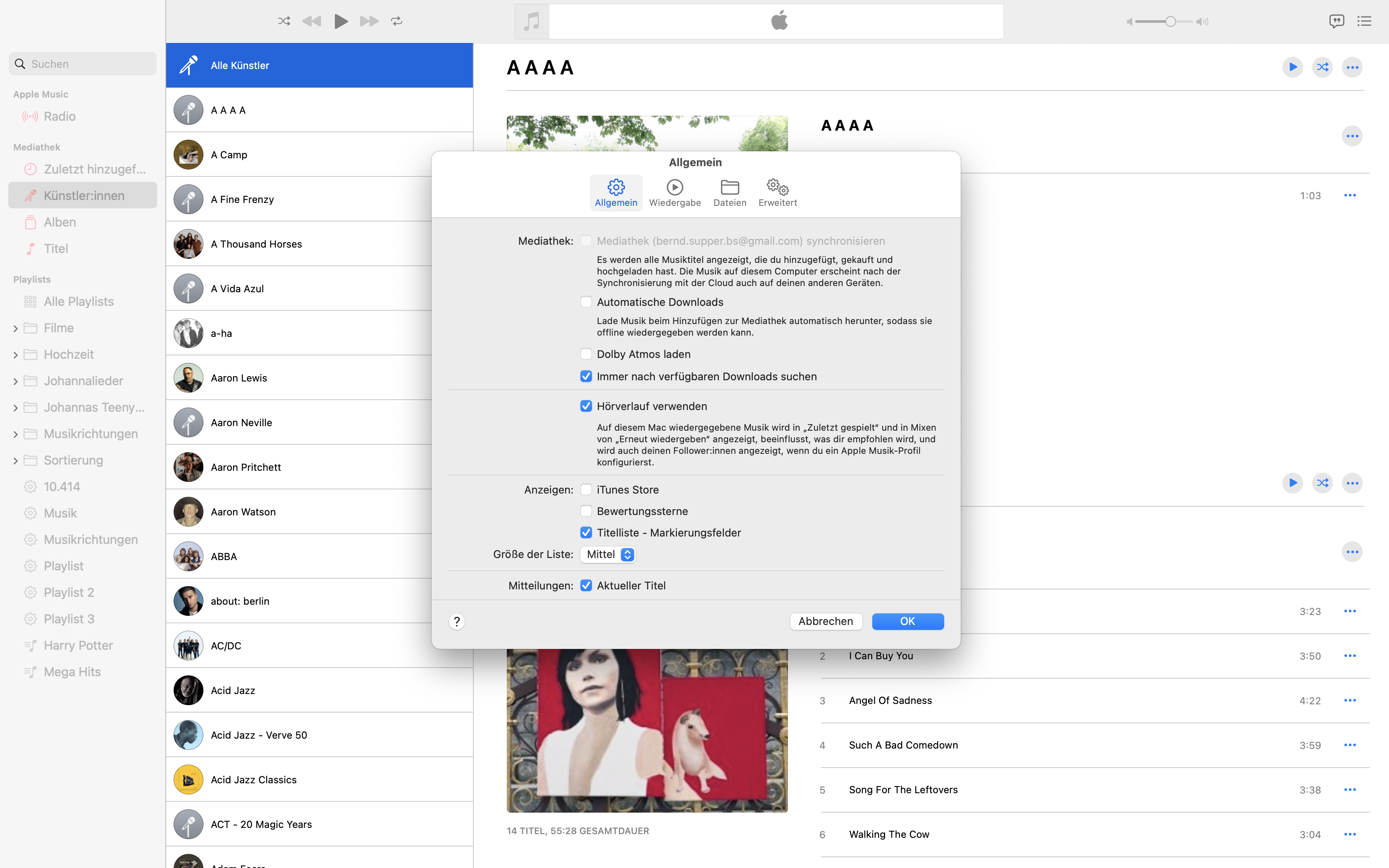Open the Wiedergabe preferences tab
This screenshot has width=1389, height=868.
pos(674,193)
